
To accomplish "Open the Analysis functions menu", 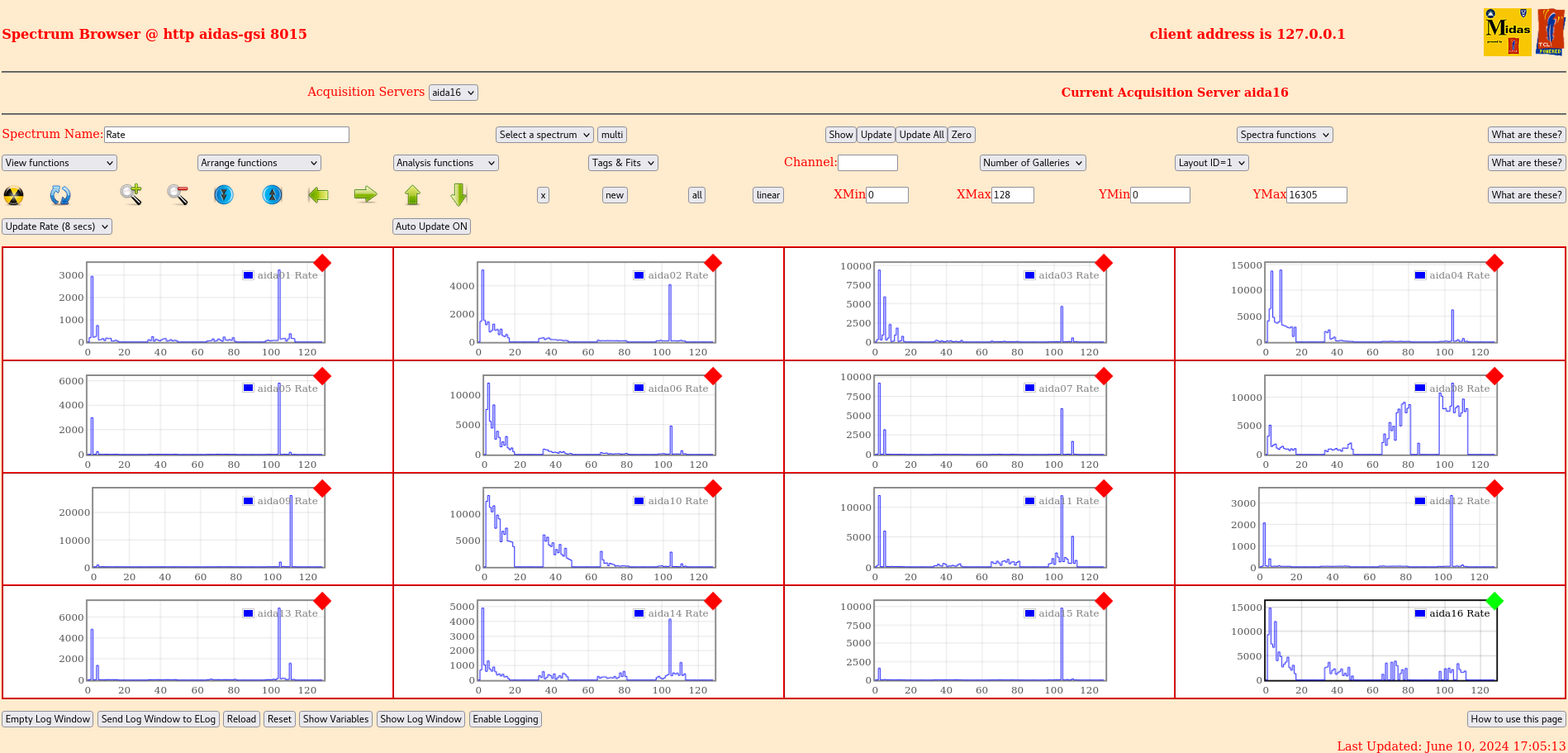I will point(445,163).
